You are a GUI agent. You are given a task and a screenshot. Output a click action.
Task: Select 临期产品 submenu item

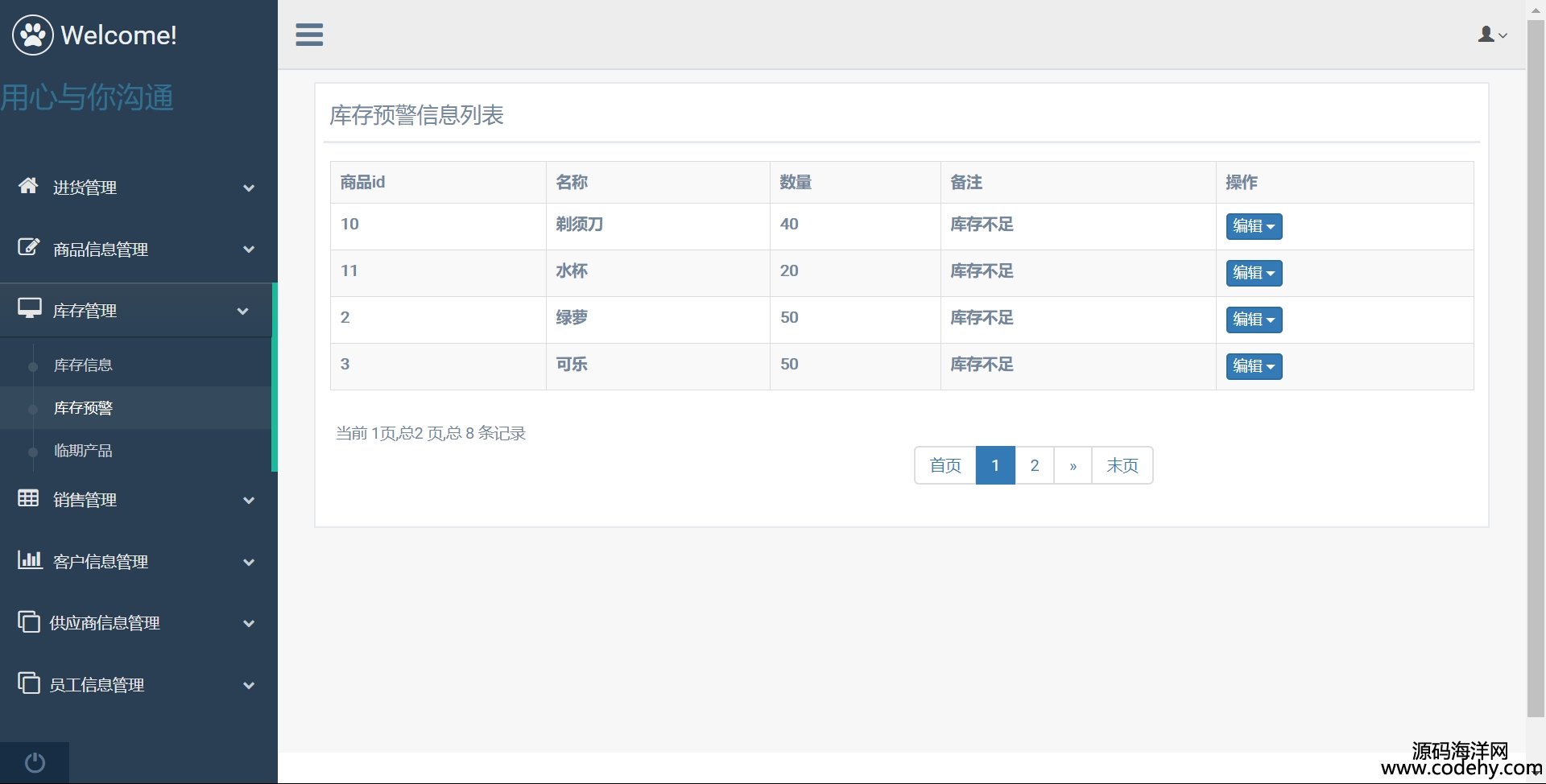(x=83, y=451)
